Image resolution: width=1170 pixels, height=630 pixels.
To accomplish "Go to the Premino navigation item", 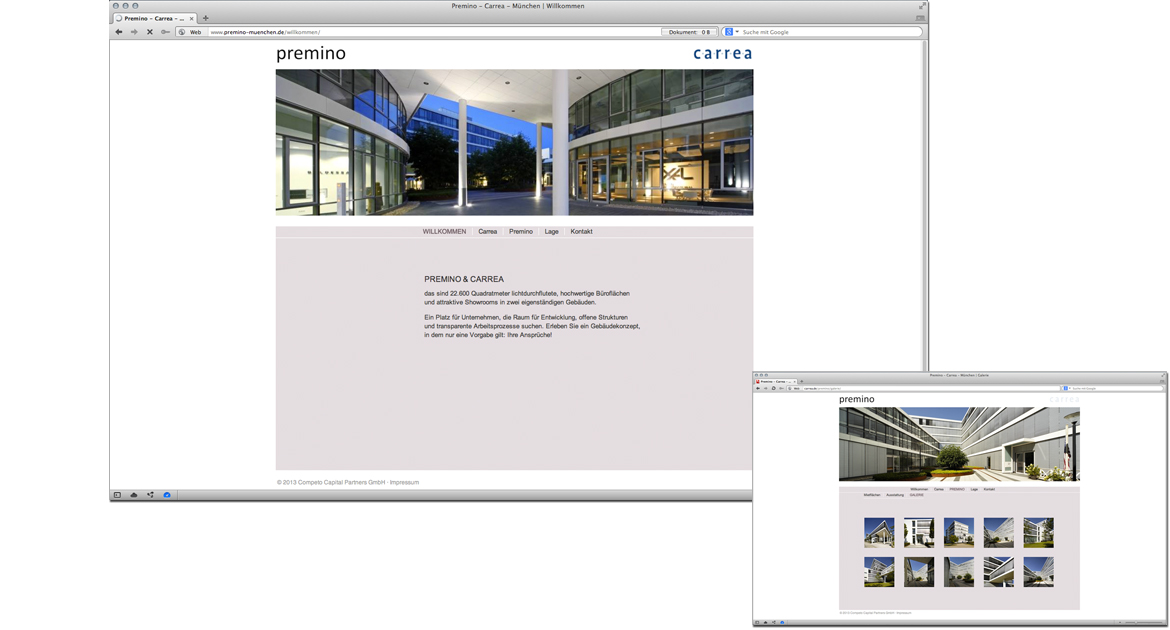I will point(520,232).
